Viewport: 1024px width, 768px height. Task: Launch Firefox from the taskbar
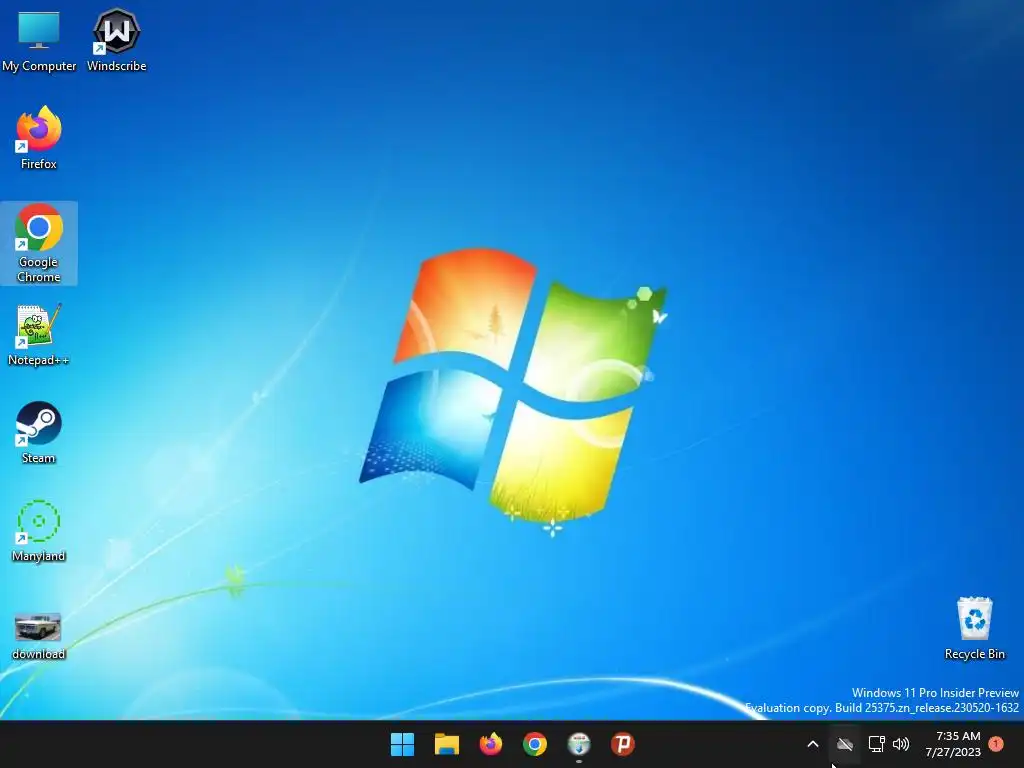[x=490, y=744]
